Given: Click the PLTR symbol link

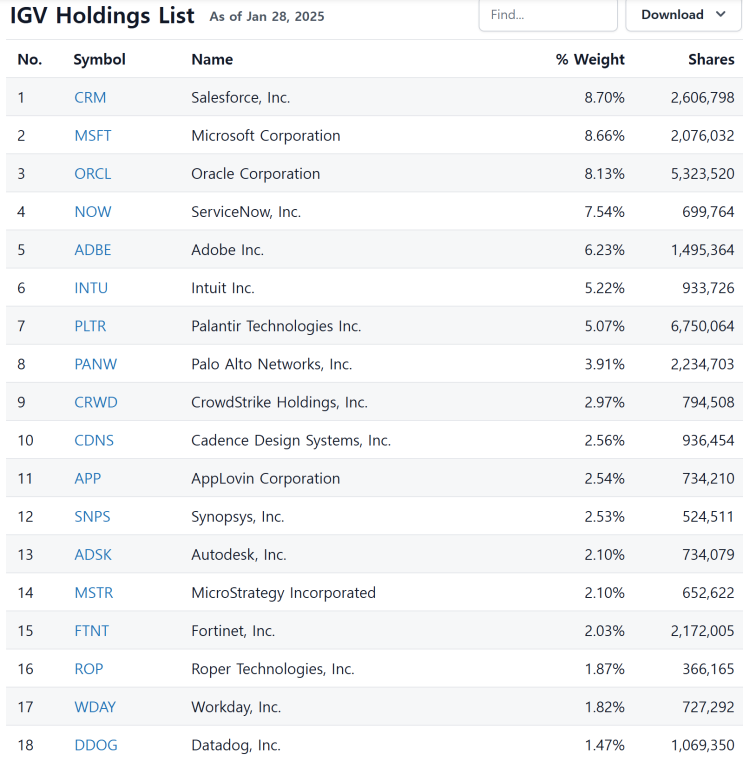Looking at the screenshot, I should pos(90,326).
